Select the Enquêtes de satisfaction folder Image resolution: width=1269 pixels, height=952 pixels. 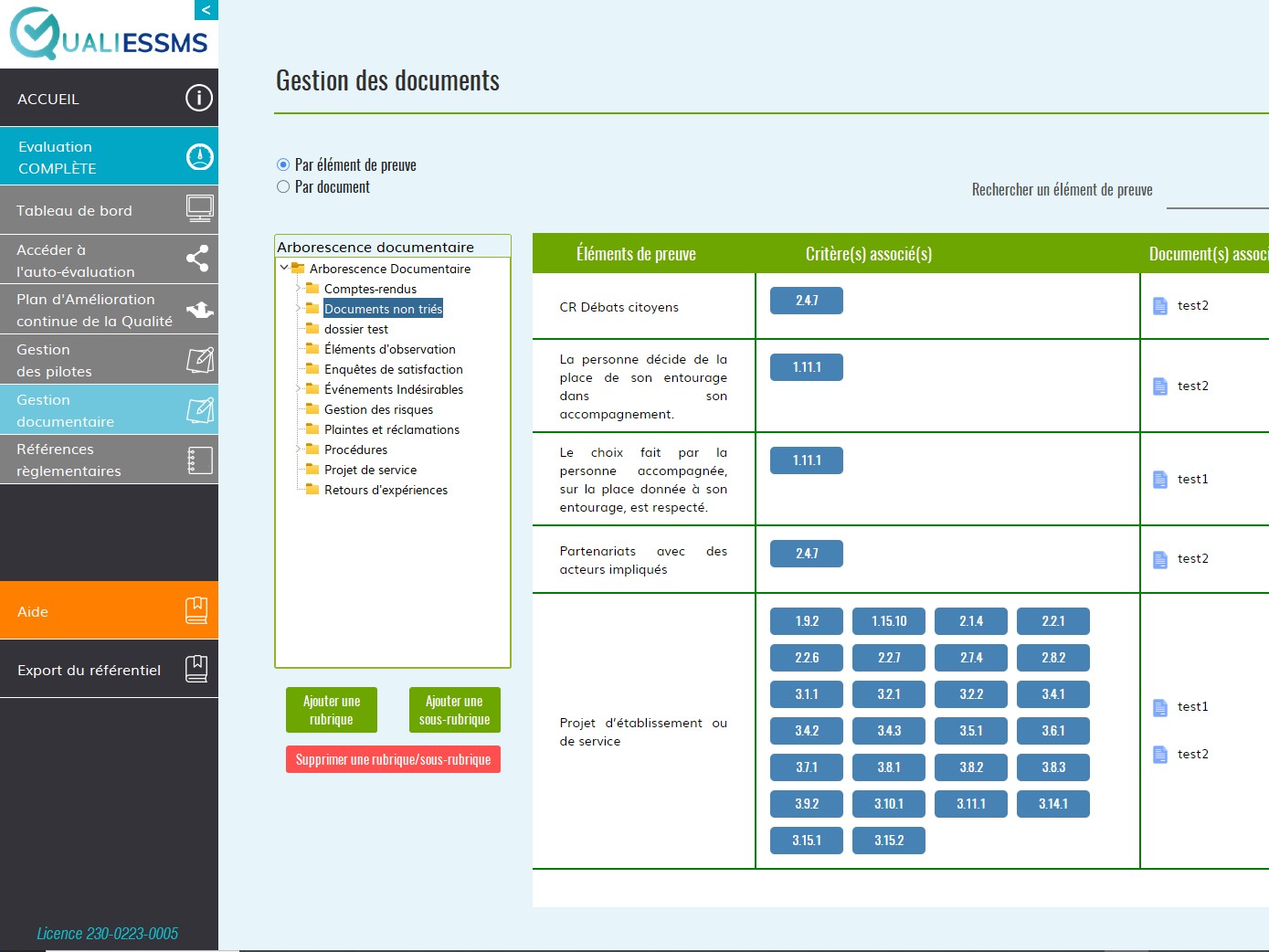pos(393,369)
